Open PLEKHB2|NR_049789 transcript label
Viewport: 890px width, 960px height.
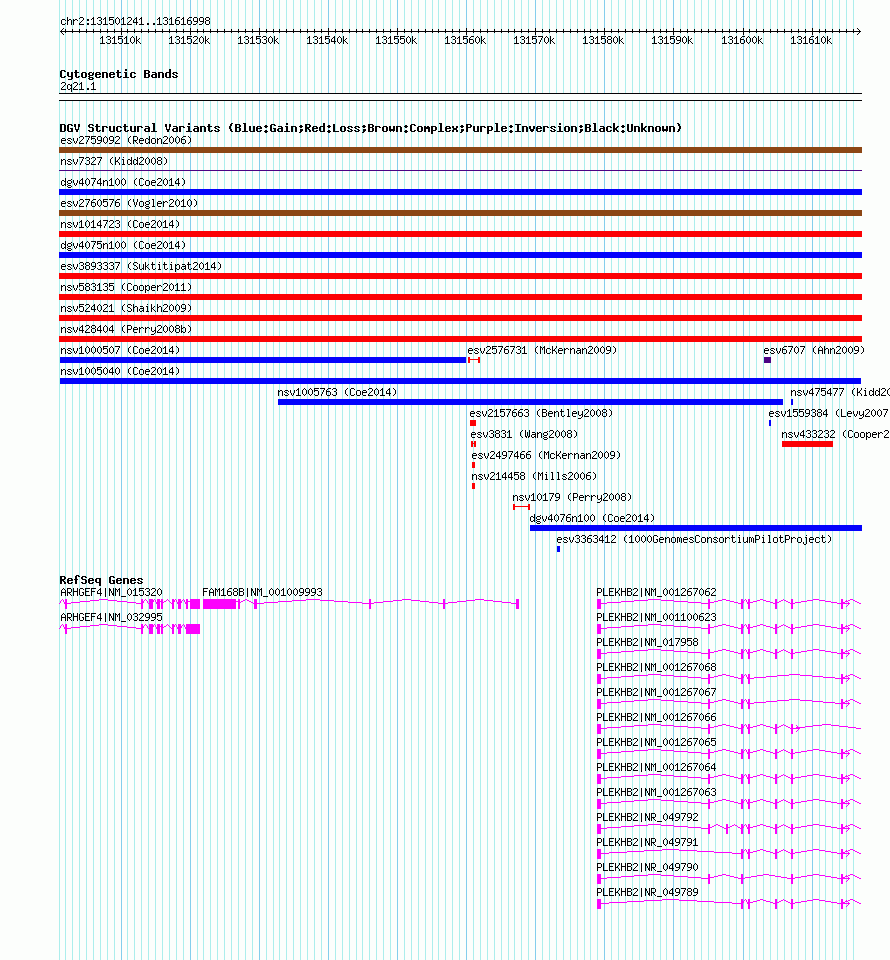648,893
